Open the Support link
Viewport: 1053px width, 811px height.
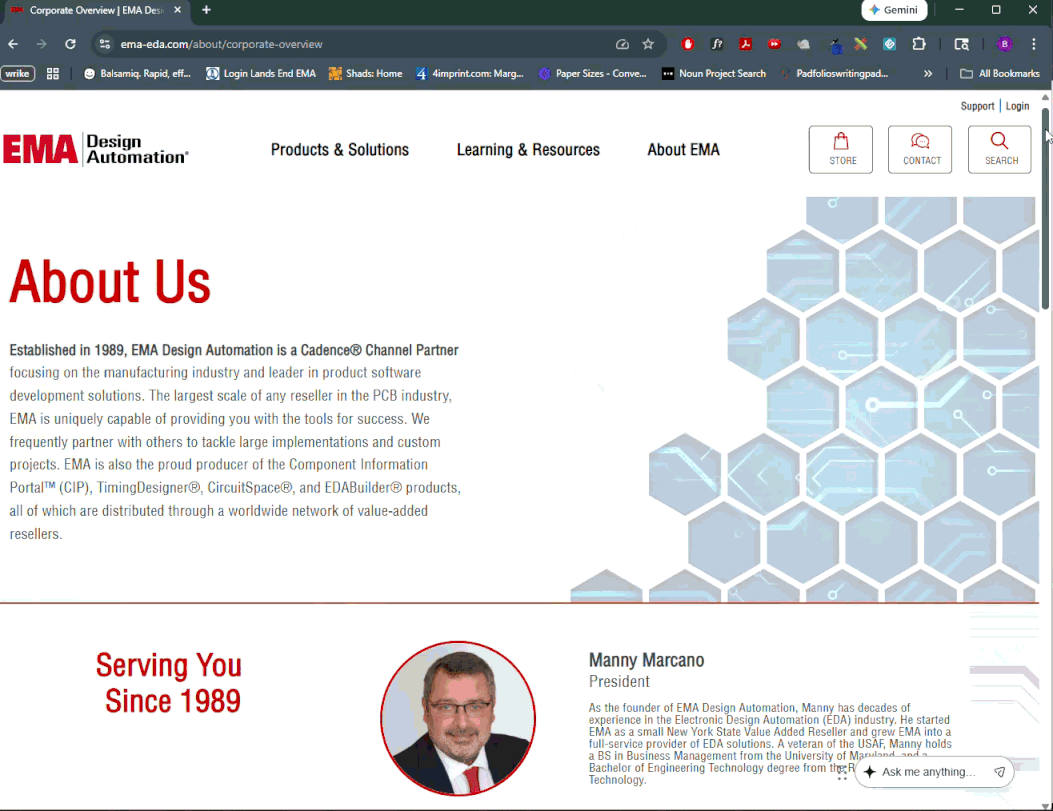tap(977, 106)
